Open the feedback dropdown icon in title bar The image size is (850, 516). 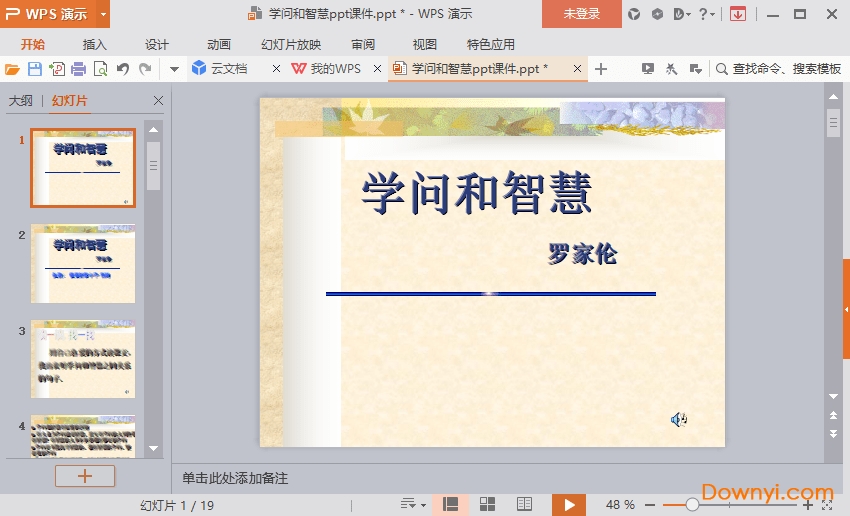682,14
